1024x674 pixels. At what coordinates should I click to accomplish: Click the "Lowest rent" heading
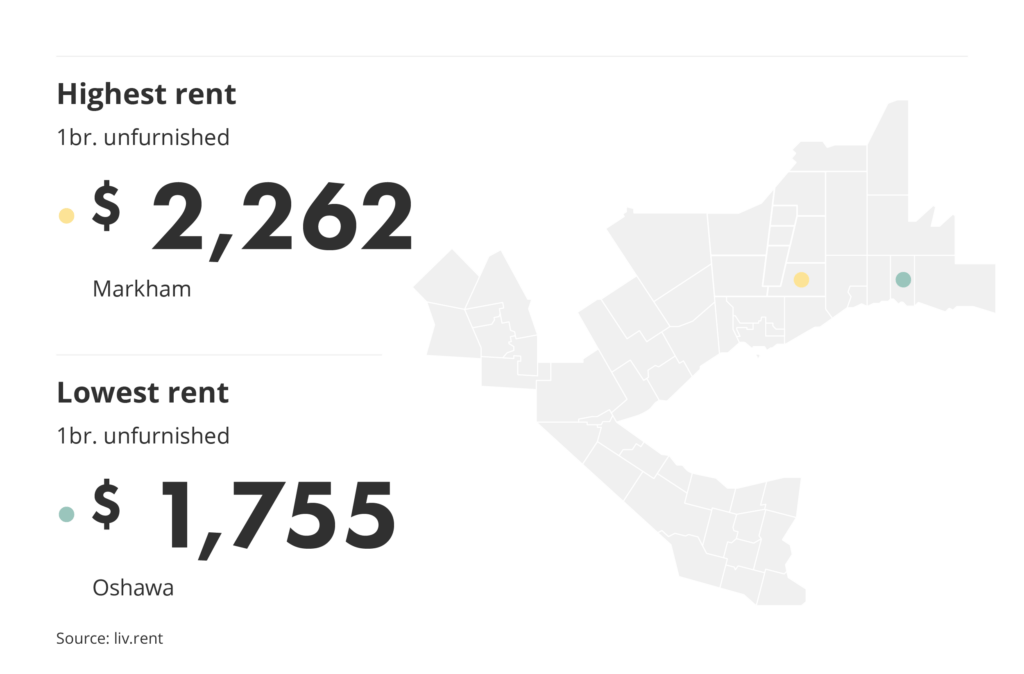coord(143,393)
